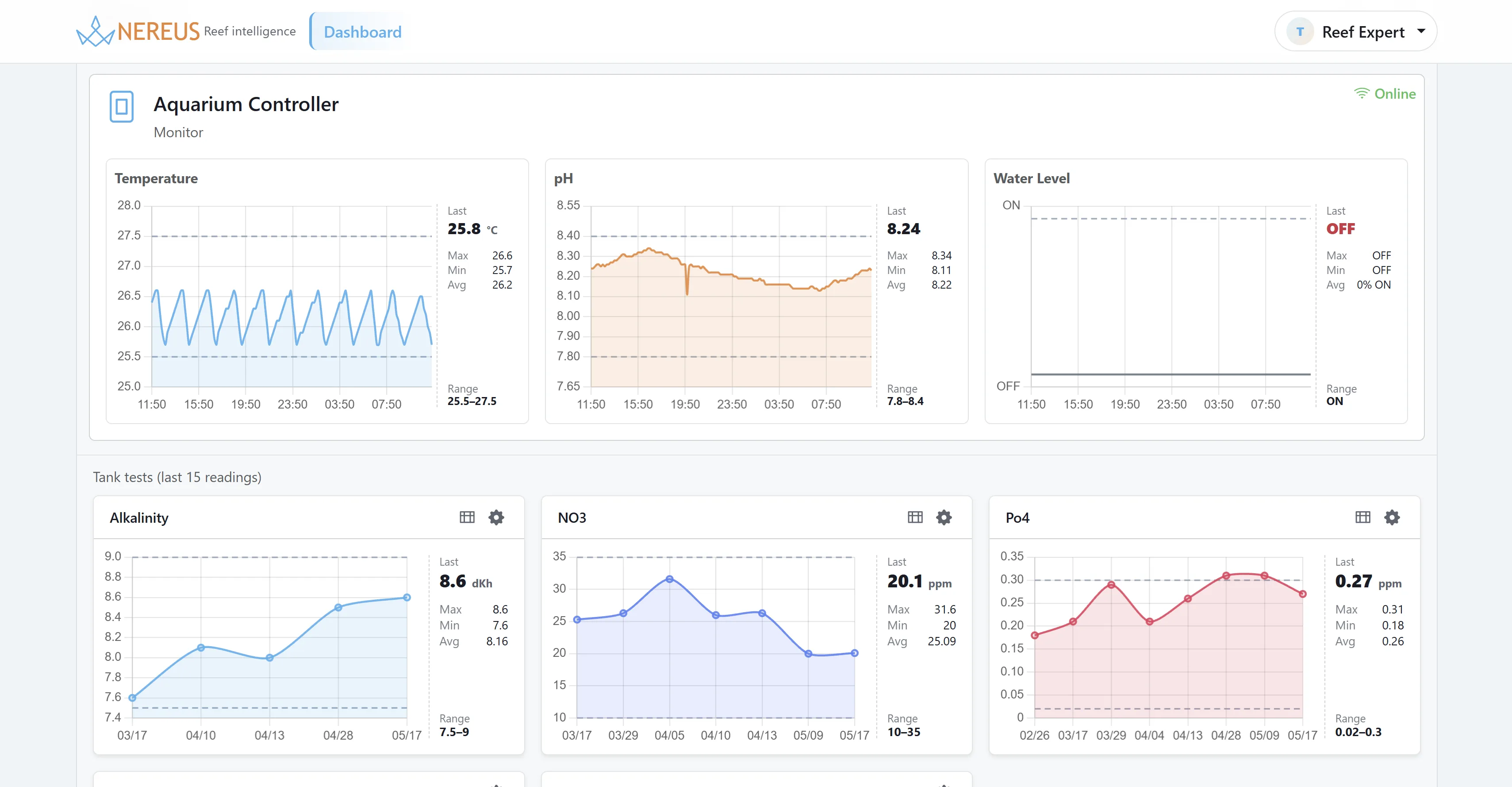Click the NEREUS brand name link
1512x787 pixels.
tap(158, 32)
